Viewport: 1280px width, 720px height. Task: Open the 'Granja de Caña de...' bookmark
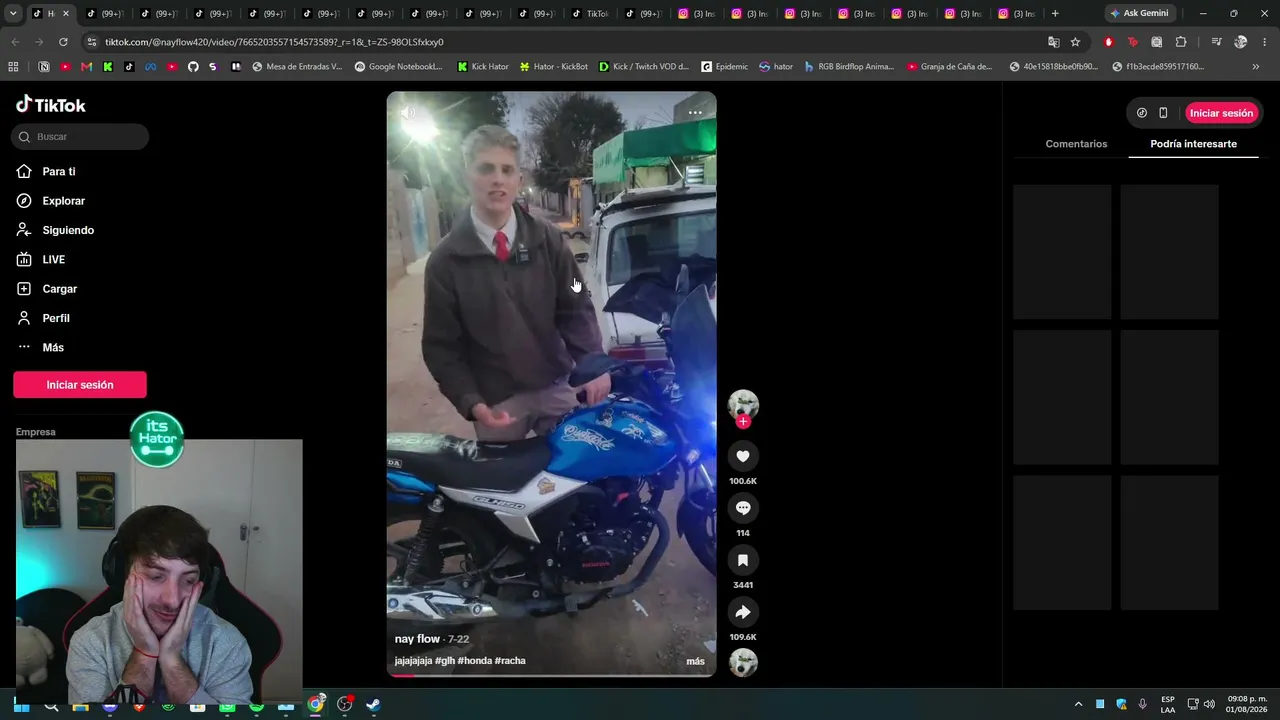950,67
